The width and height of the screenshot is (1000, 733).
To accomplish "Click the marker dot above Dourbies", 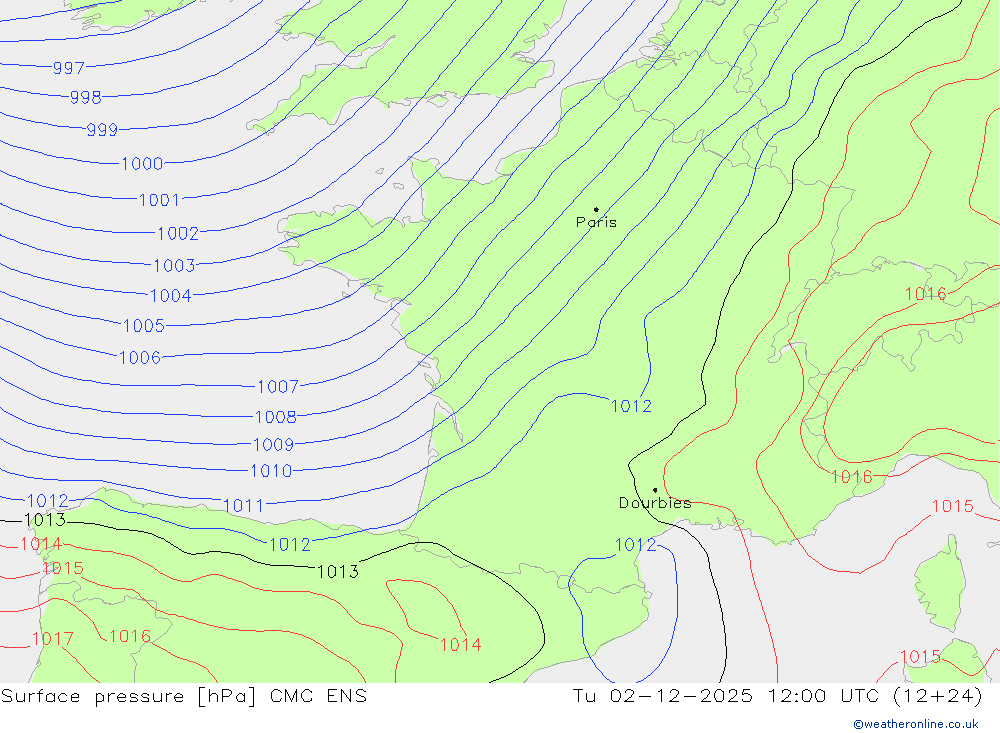I will (x=655, y=490).
